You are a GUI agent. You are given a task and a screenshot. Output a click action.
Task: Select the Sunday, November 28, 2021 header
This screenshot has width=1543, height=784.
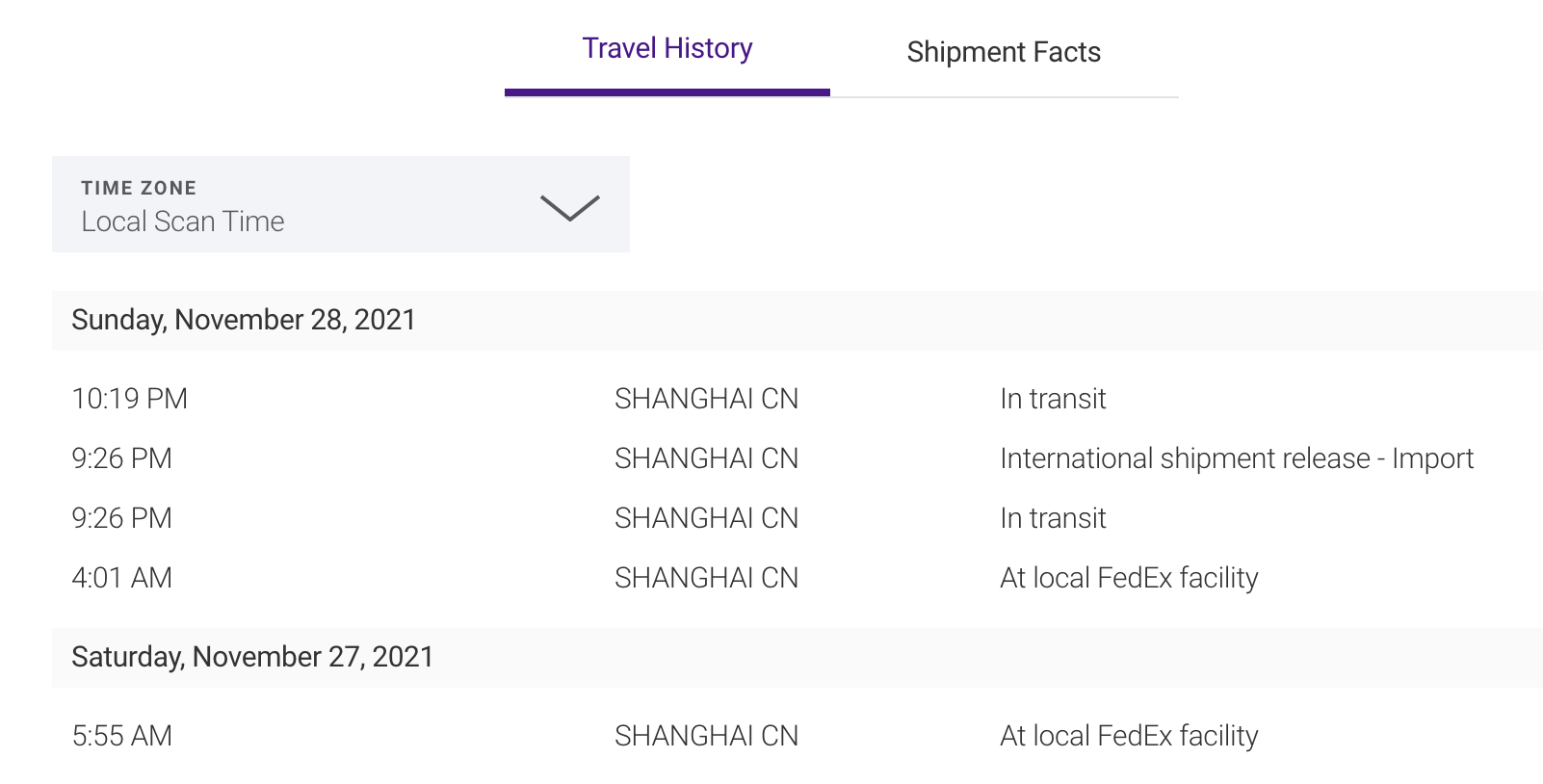pos(244,320)
